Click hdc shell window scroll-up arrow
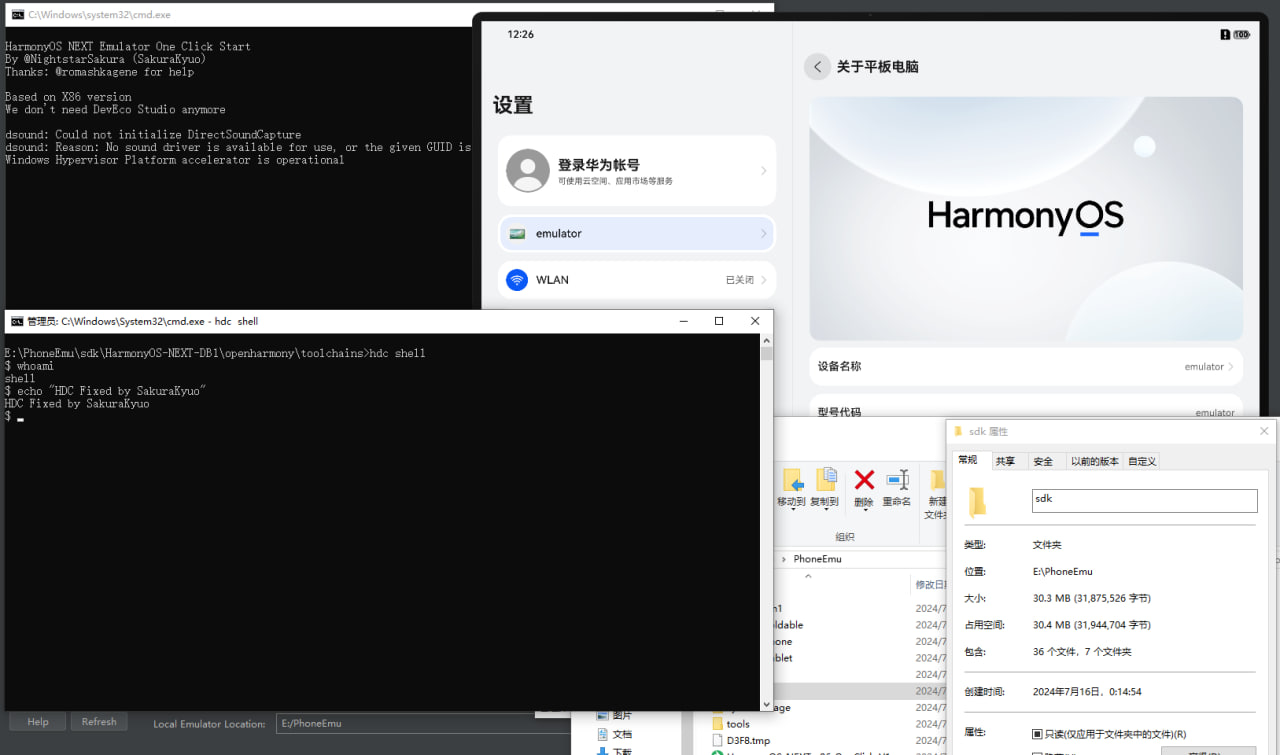 [x=767, y=340]
